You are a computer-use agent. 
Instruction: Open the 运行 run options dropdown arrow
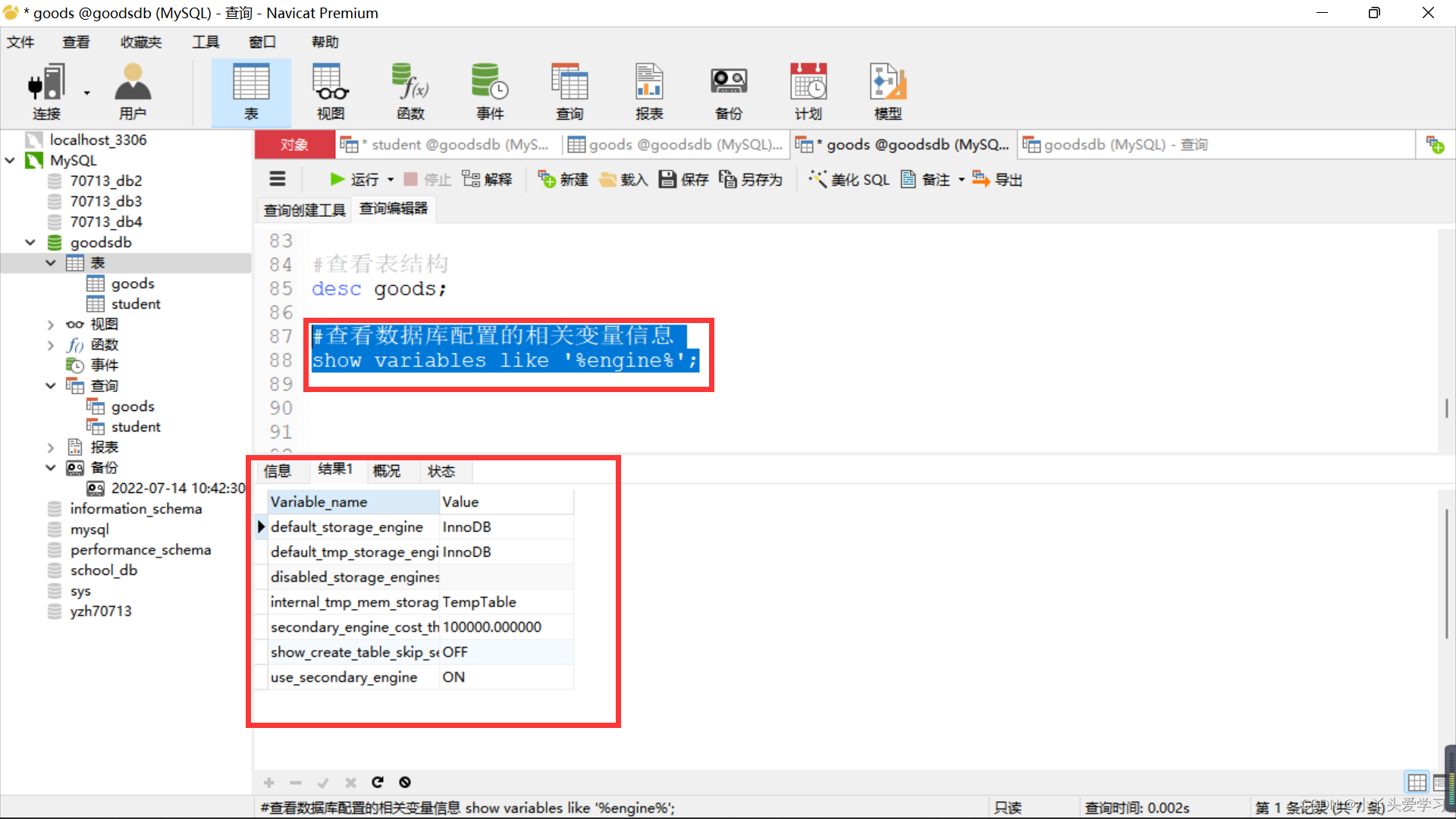(391, 180)
